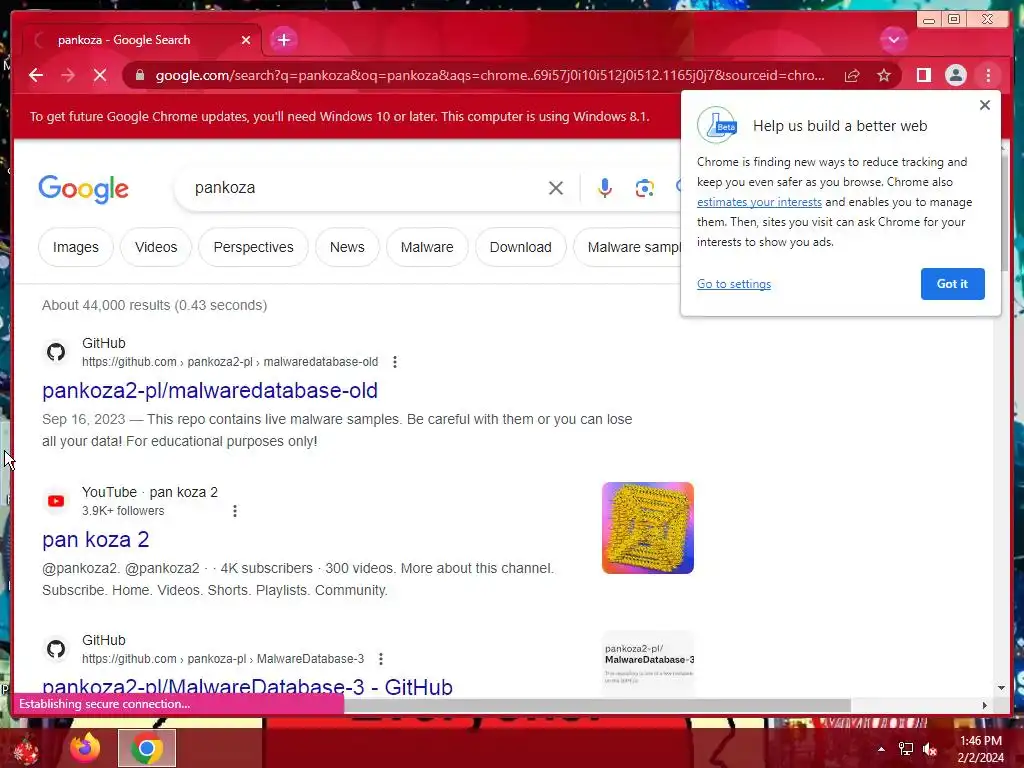Open the network icon in the tray
The height and width of the screenshot is (768, 1024).
906,749
